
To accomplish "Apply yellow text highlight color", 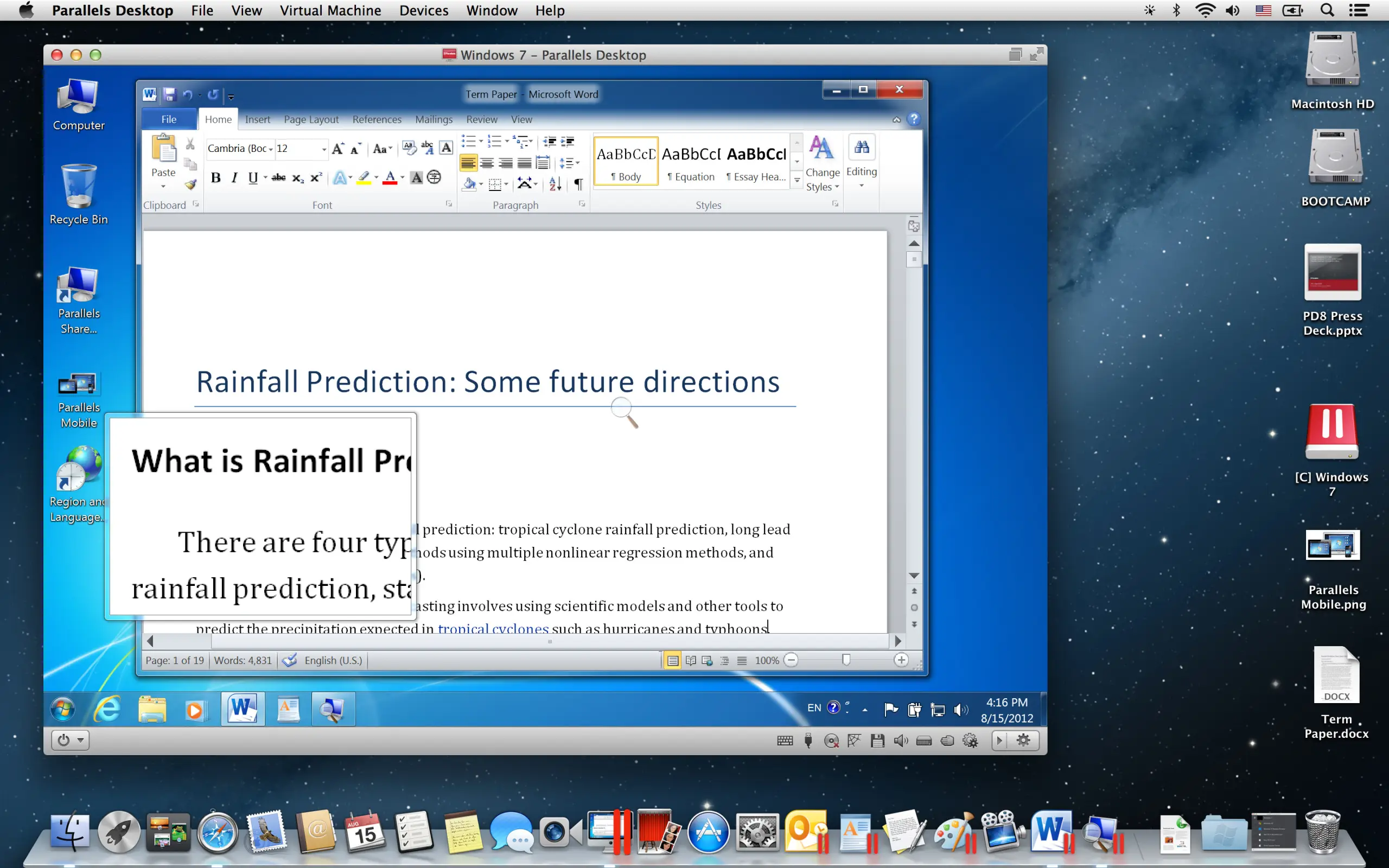I will [364, 178].
